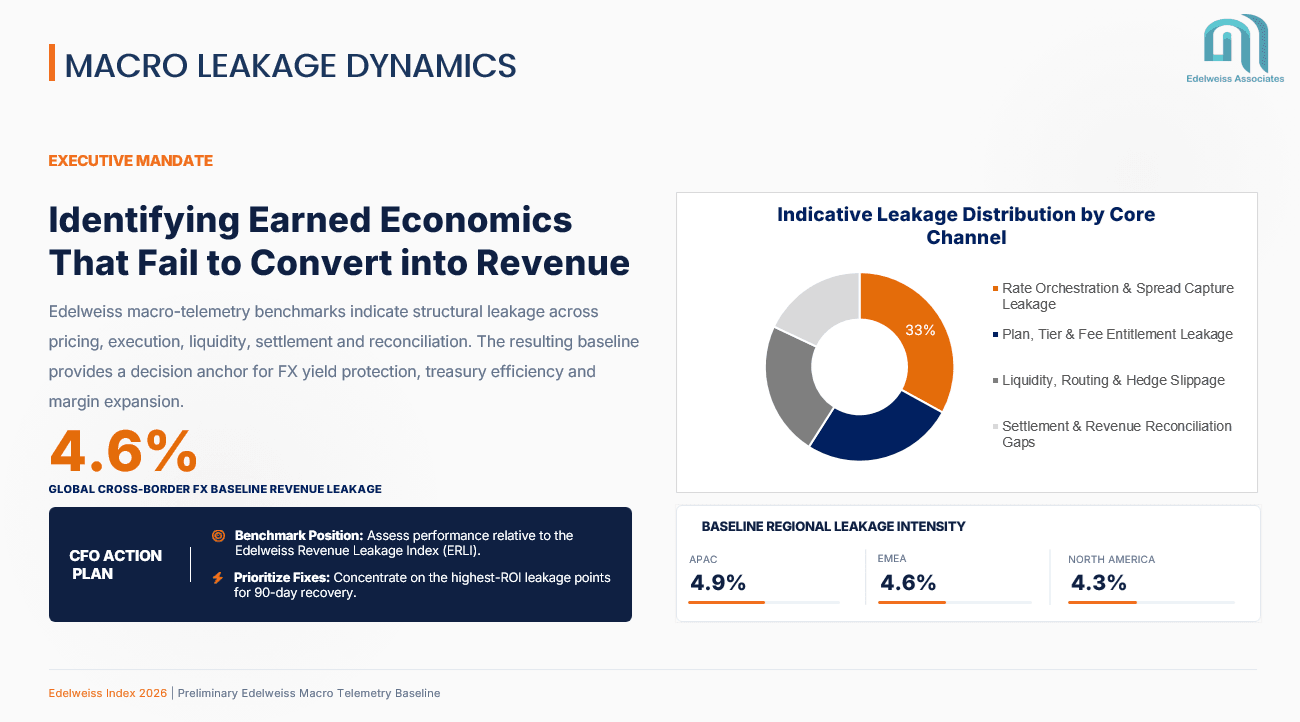Click the gray Liquidity, Routing legend marker
The height and width of the screenshot is (722, 1300).
[996, 381]
